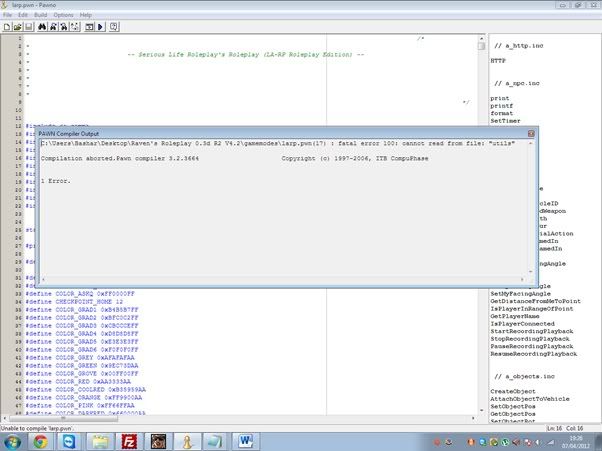Image resolution: width=602 pixels, height=451 pixels.
Task: Click the '1 Error.' line in compiler output
Action: tap(56, 181)
